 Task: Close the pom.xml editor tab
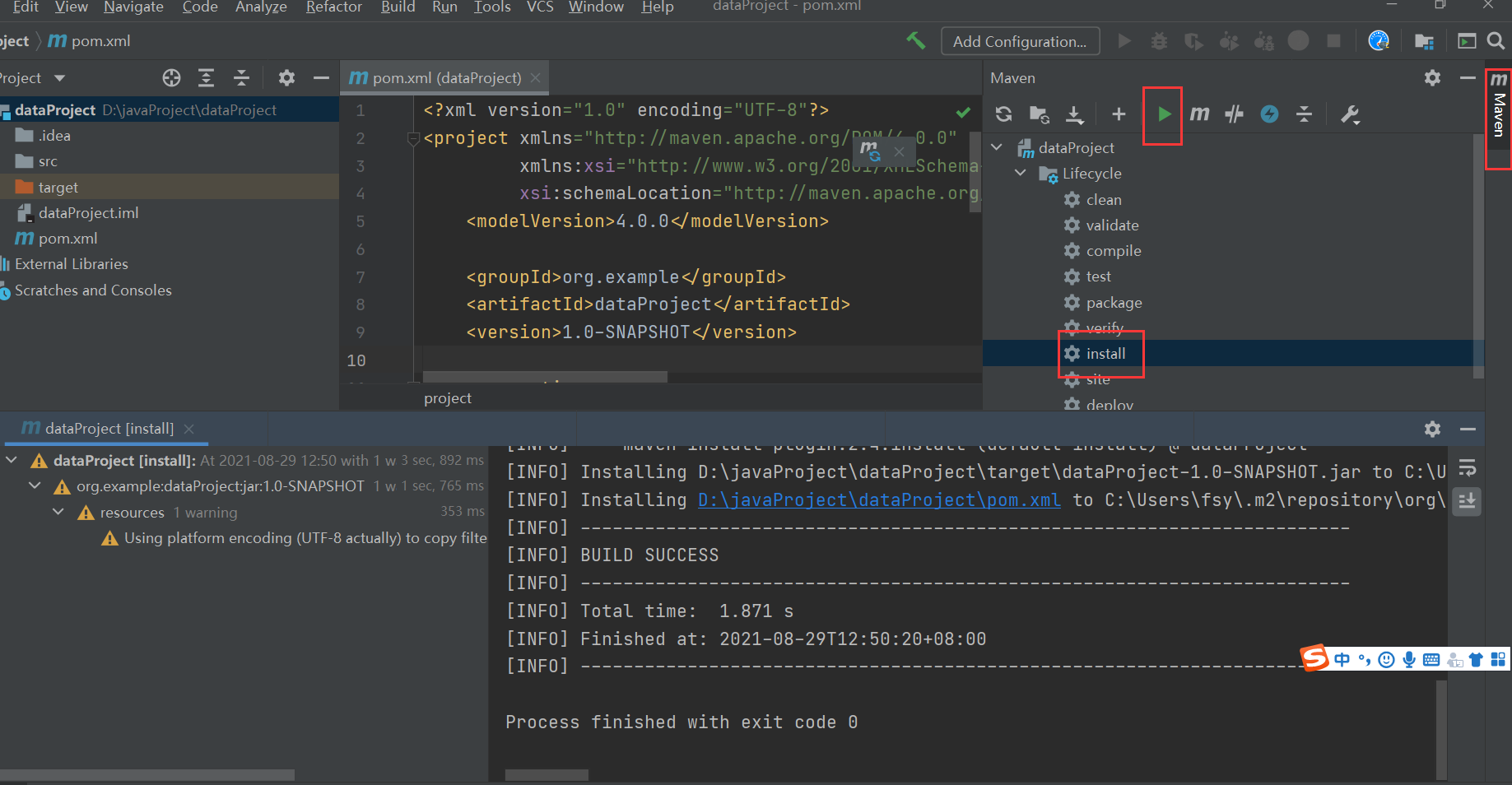coord(535,77)
